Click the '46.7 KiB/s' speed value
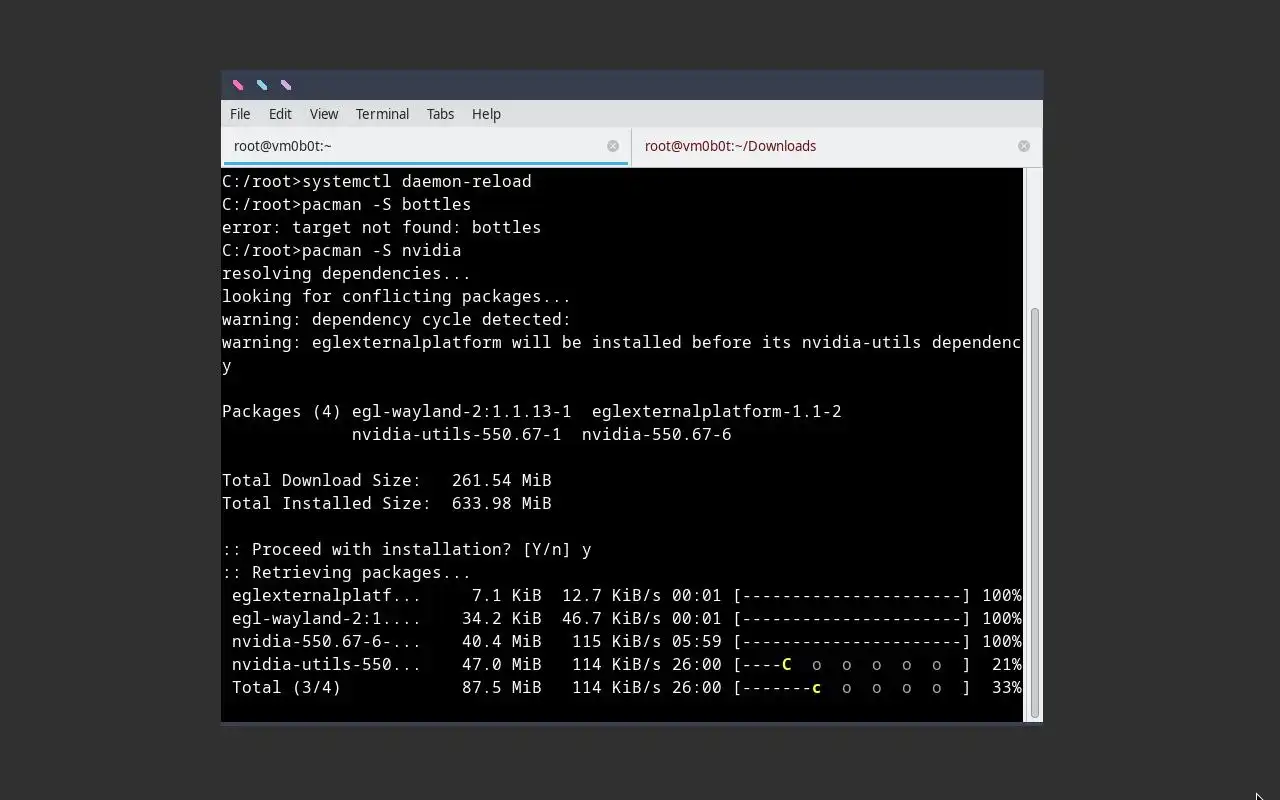This screenshot has height=800, width=1280. (612, 619)
